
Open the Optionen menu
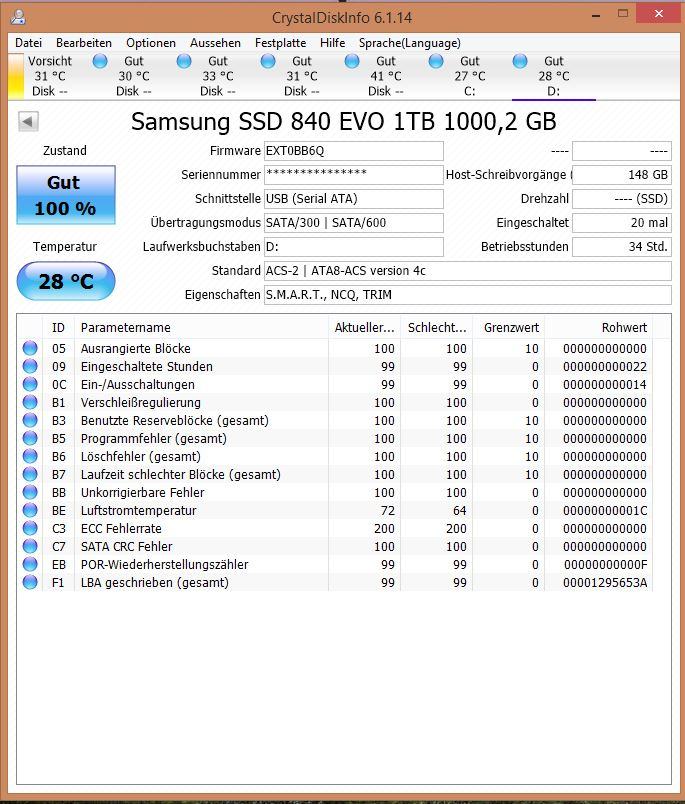[x=151, y=43]
